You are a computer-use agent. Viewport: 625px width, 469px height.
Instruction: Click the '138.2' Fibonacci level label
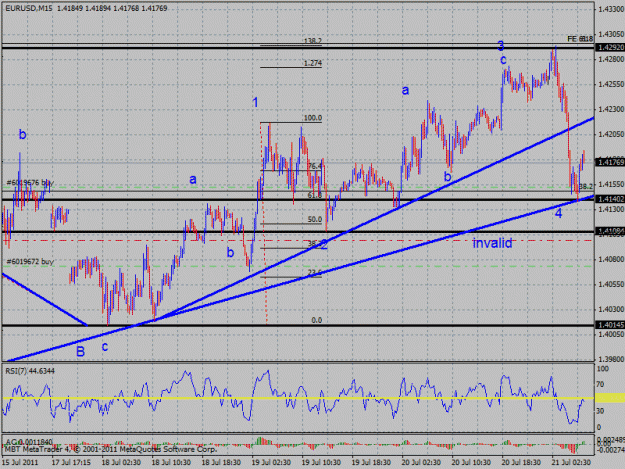click(x=312, y=41)
